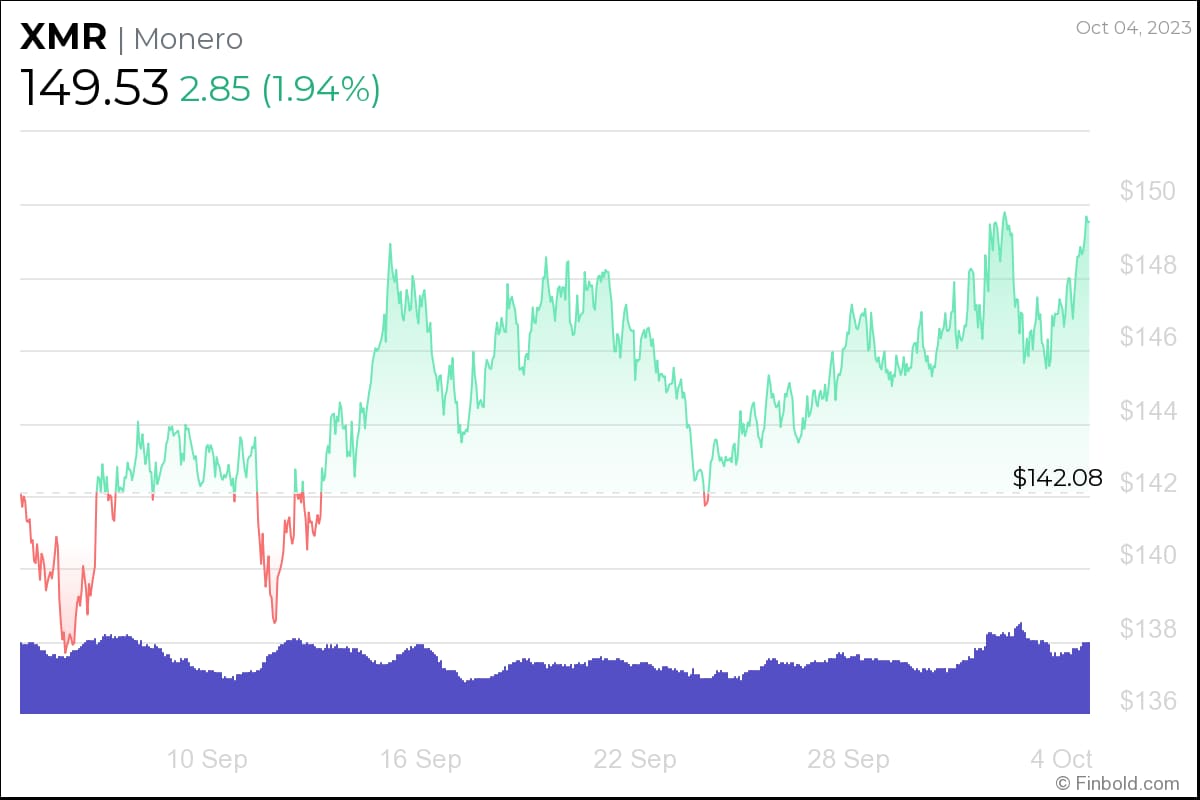Select the 16 Sep date marker

[x=420, y=759]
